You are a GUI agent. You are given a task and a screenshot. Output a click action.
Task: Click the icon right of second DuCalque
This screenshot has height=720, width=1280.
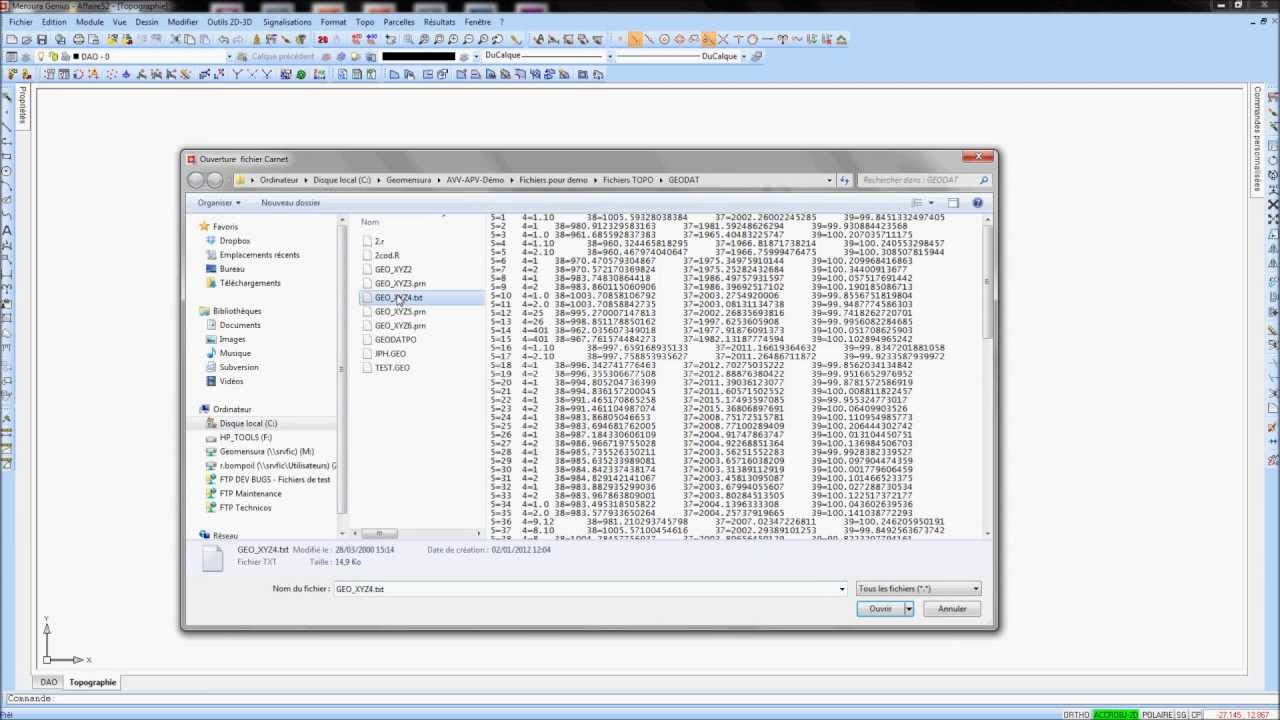click(x=757, y=57)
